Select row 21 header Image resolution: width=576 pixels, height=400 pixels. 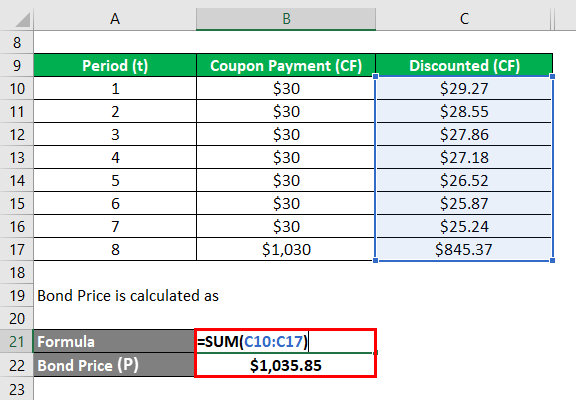[17, 342]
